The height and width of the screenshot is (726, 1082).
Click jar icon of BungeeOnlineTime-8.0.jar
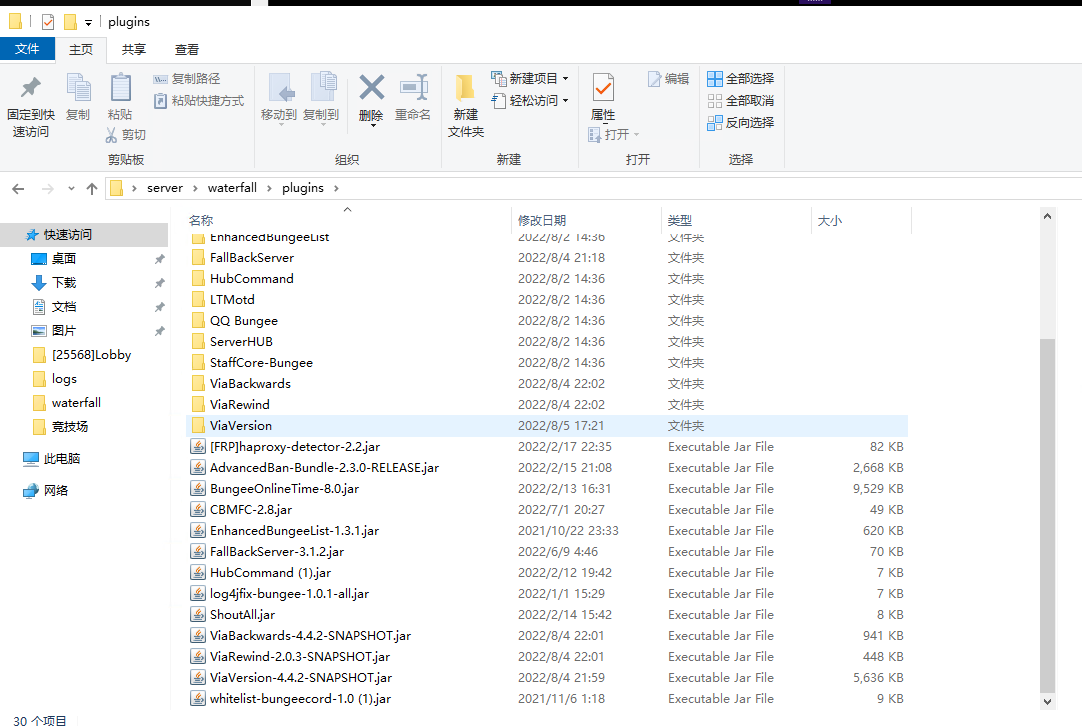click(x=198, y=489)
